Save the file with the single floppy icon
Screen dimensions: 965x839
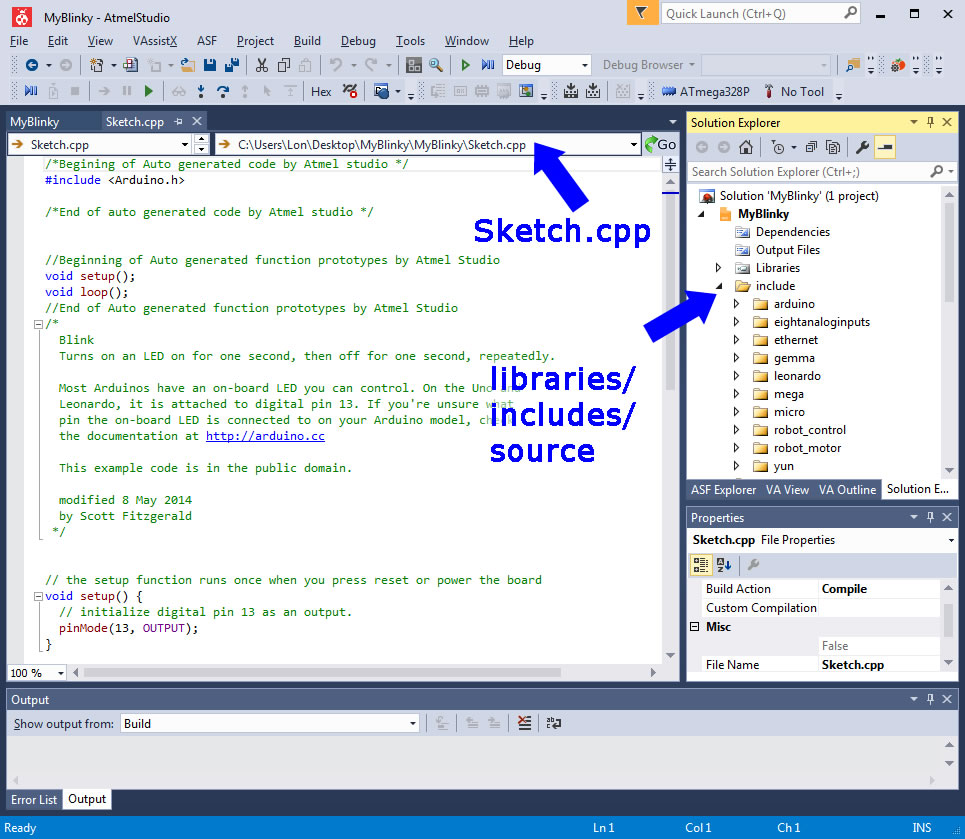(x=210, y=65)
